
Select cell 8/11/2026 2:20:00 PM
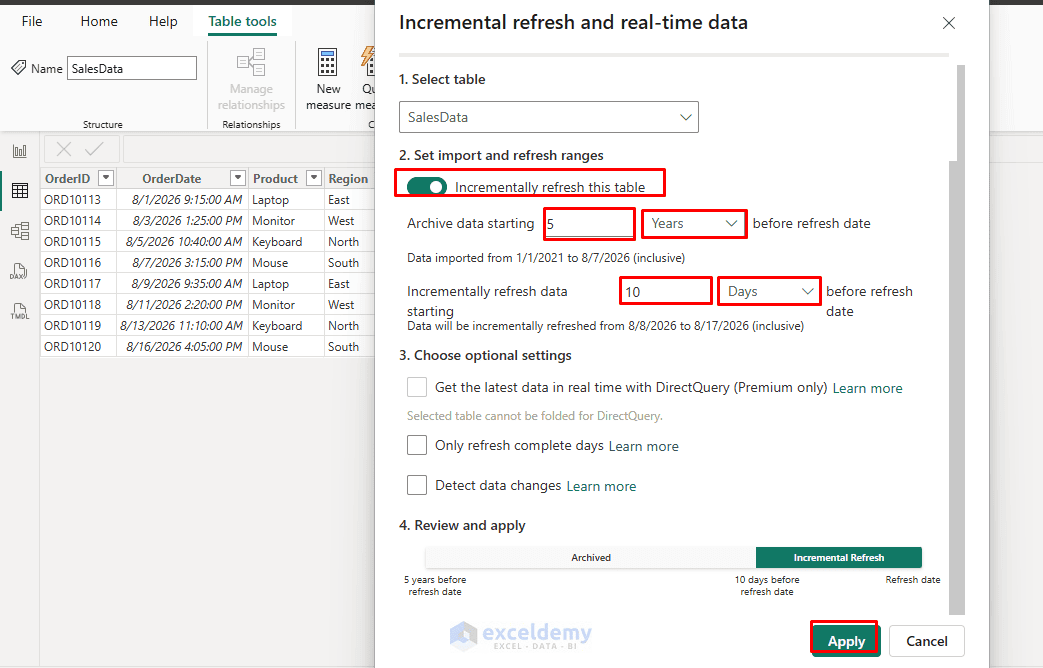tap(182, 304)
